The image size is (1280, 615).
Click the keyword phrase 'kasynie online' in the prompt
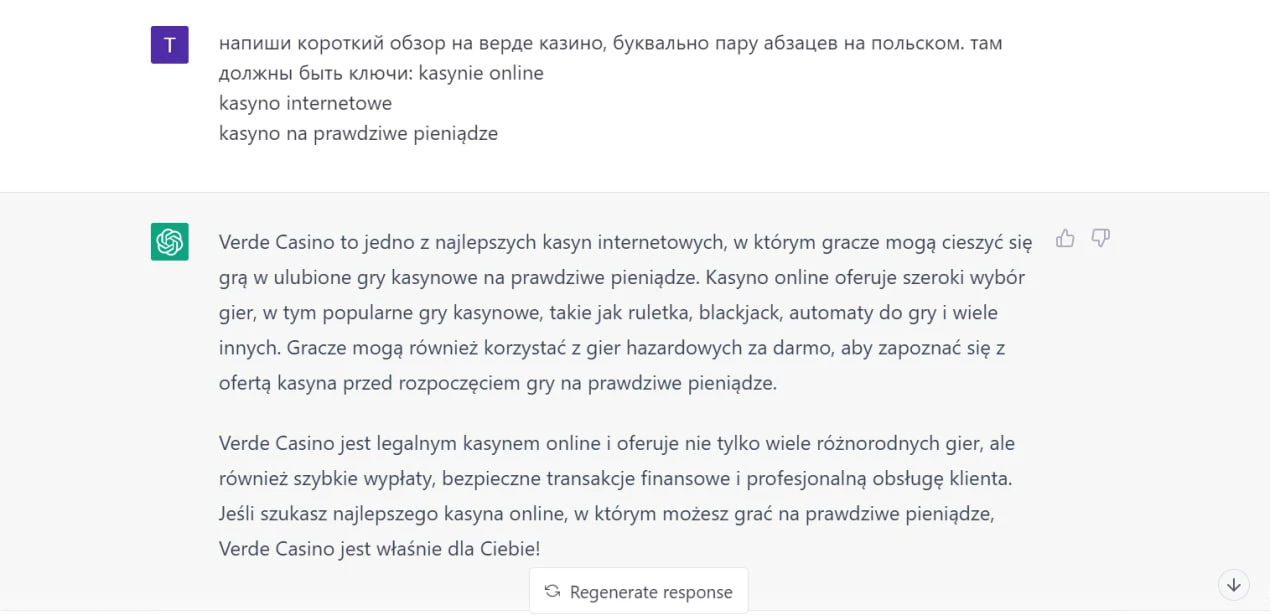coord(481,73)
